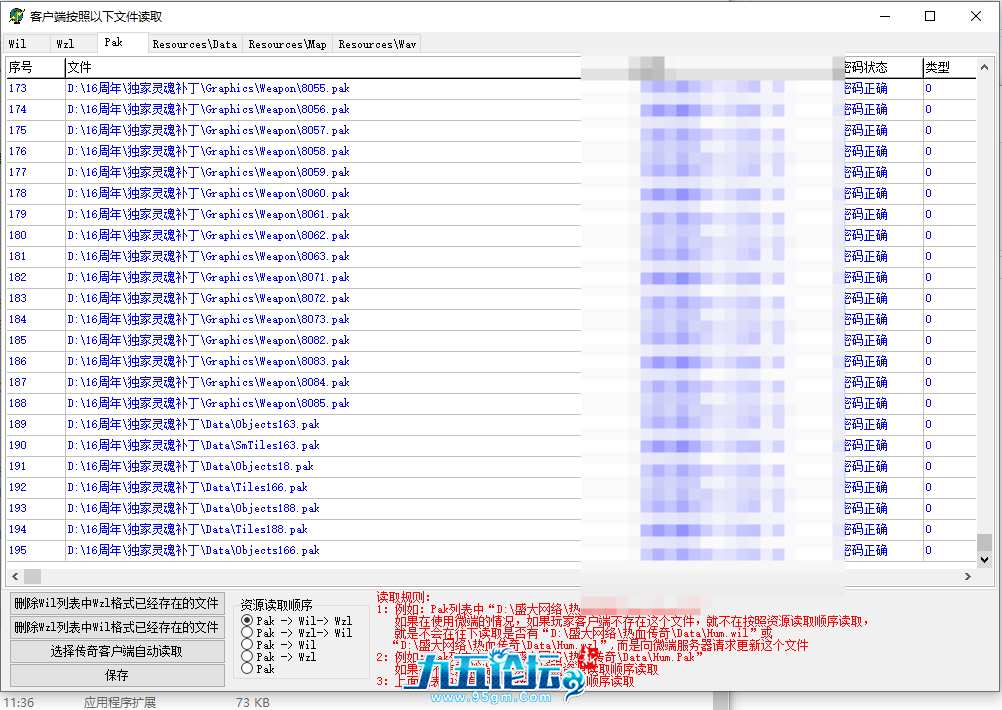Select row with Weapon\8062.pak

491,235
